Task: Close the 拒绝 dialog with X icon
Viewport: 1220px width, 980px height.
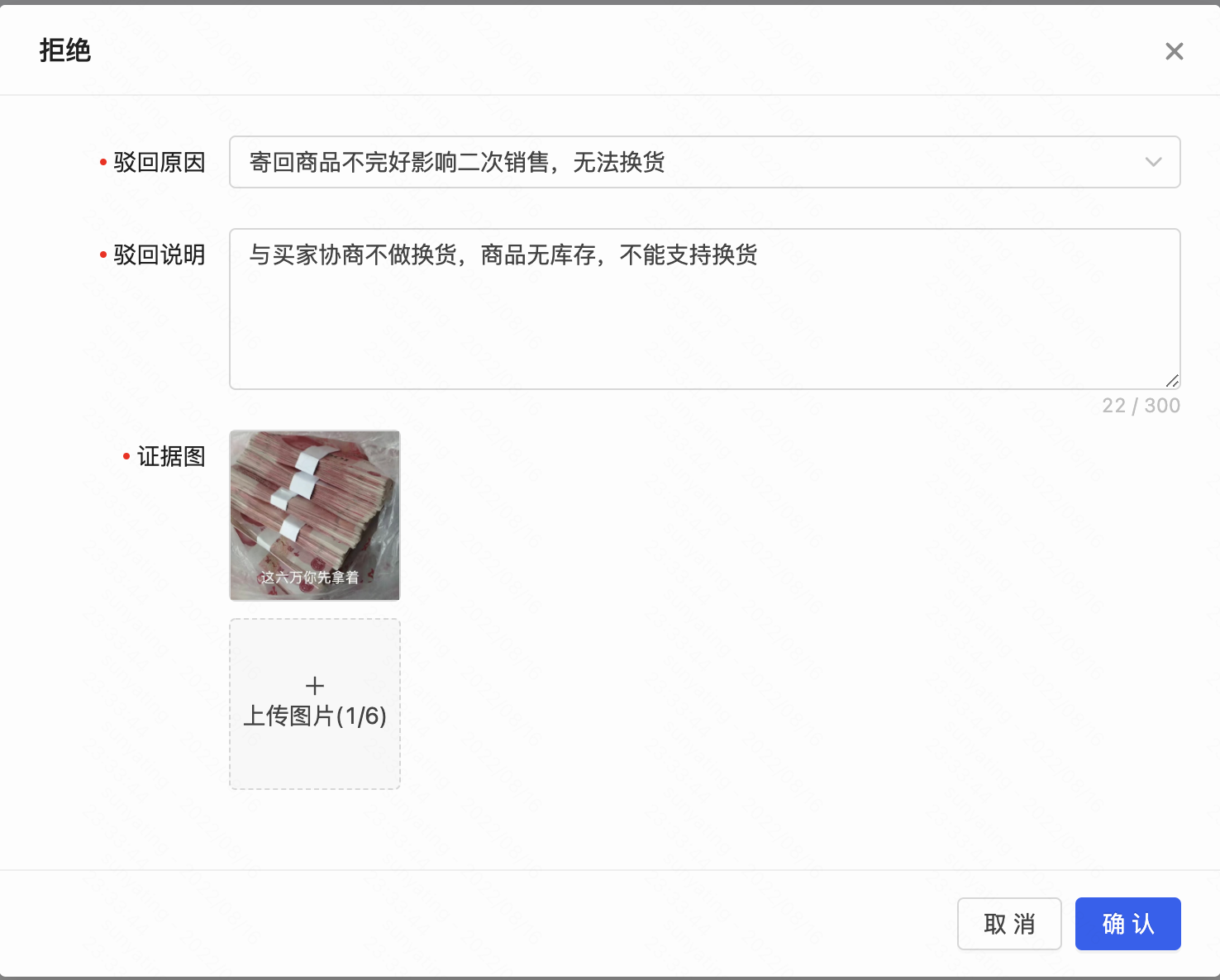Action: coord(1174,51)
